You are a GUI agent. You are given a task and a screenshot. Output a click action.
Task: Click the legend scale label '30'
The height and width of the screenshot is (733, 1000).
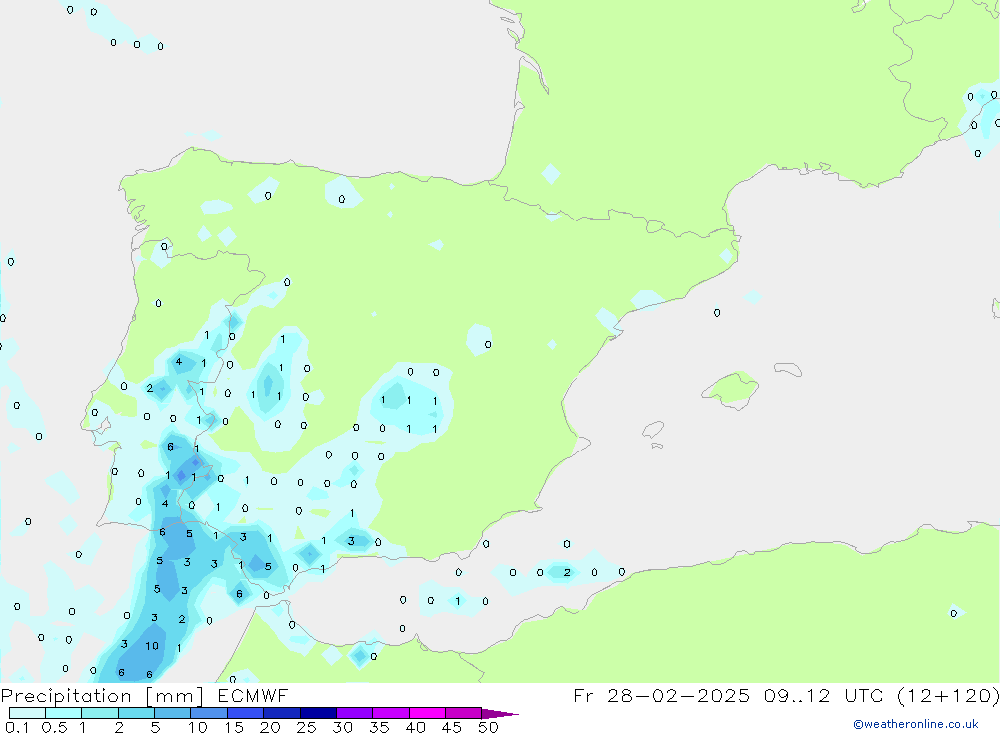(x=342, y=727)
